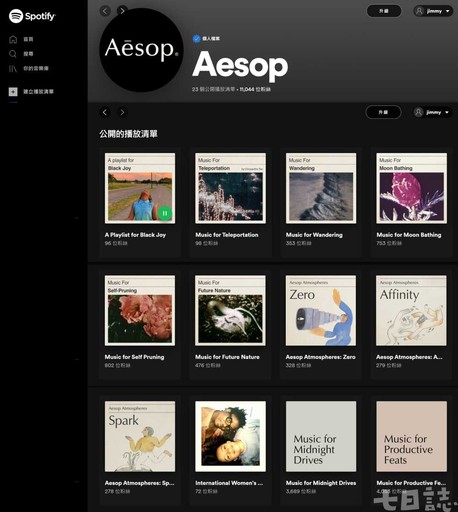Screen dimensions: 458x512
Task: Click the title 'Aesop Atmospheres: A...'
Action: (409, 357)
